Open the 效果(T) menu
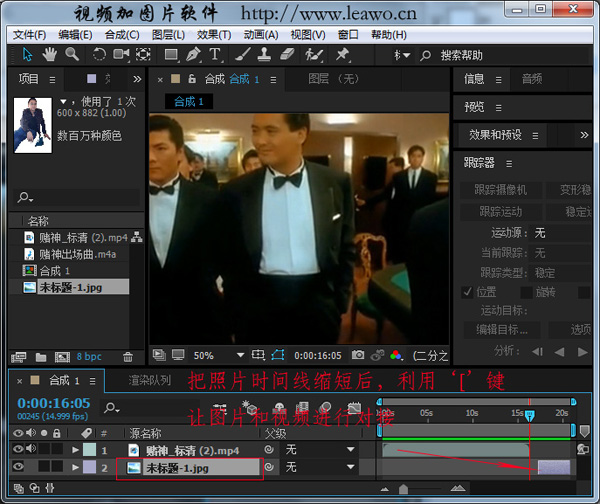The image size is (600, 504). point(214,35)
